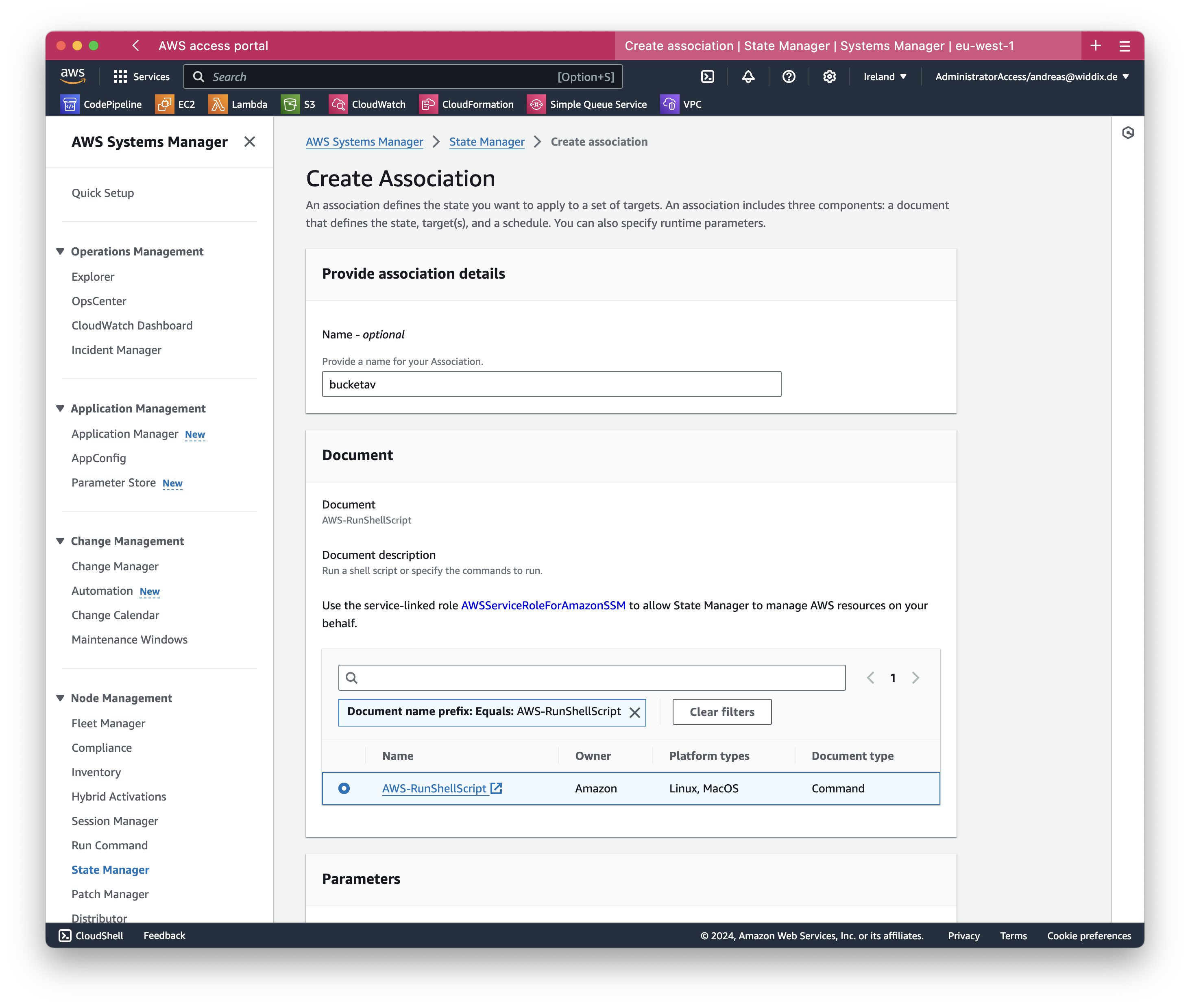Open Fleet Manager in sidebar
The width and height of the screenshot is (1190, 1008).
pos(109,723)
